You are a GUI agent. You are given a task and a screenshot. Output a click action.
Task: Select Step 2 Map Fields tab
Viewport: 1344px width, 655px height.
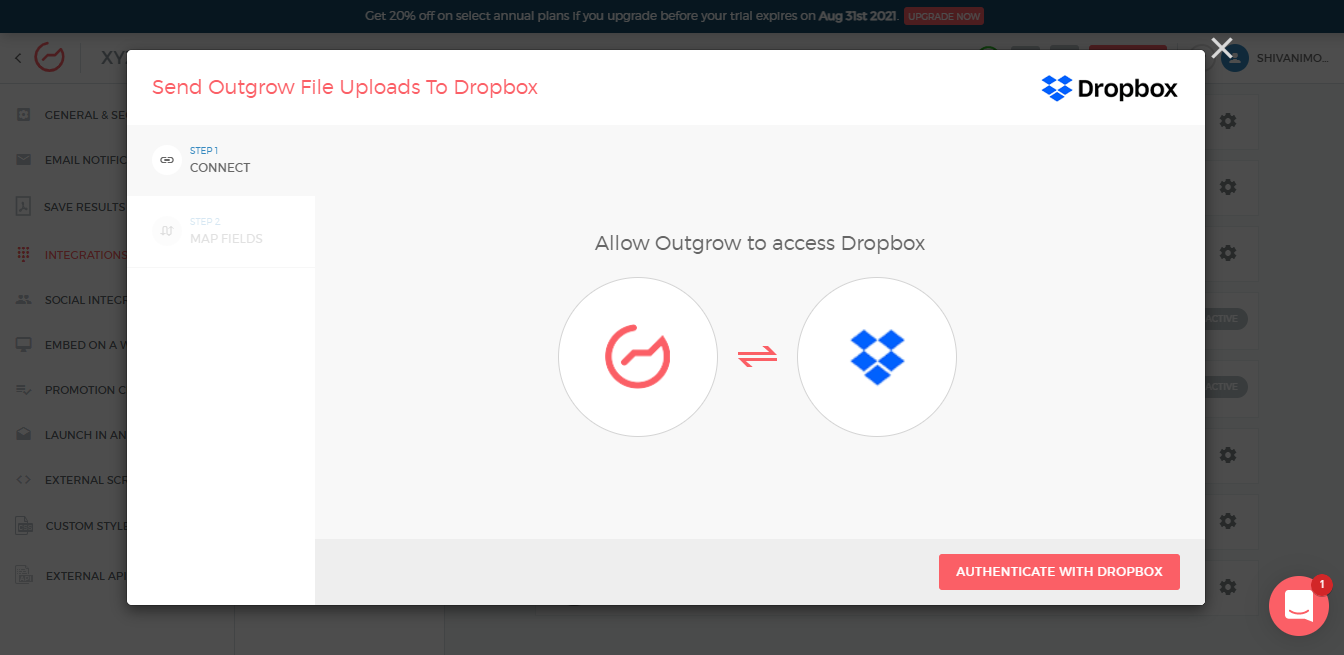pyautogui.click(x=221, y=231)
